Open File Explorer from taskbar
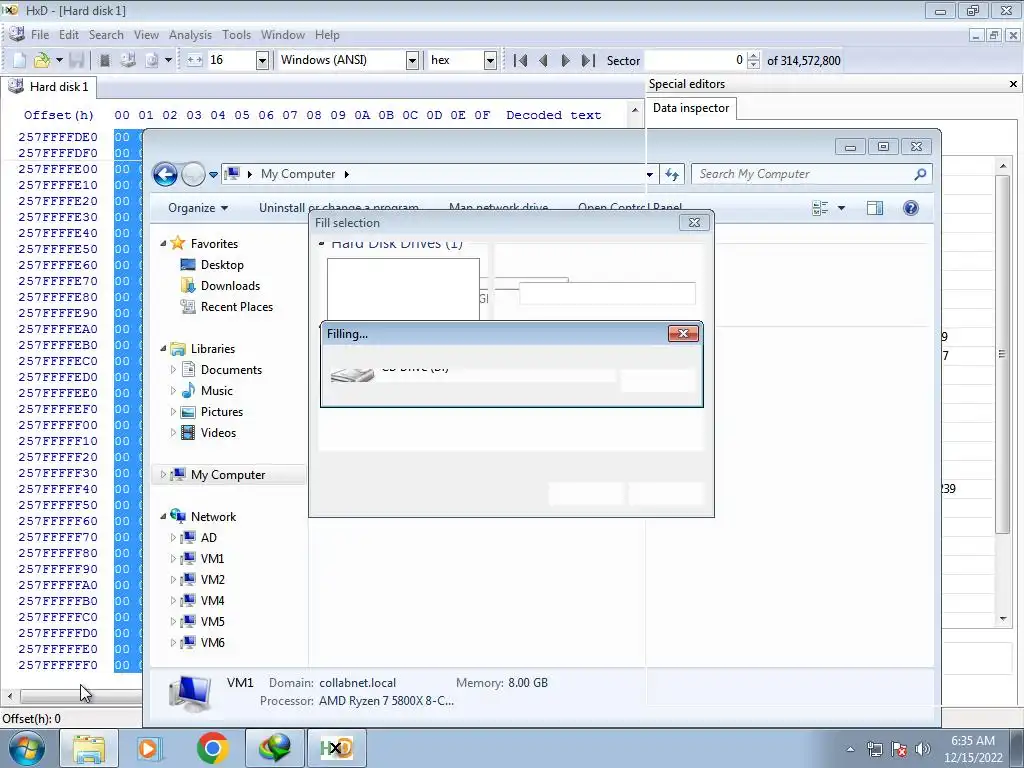 click(88, 748)
